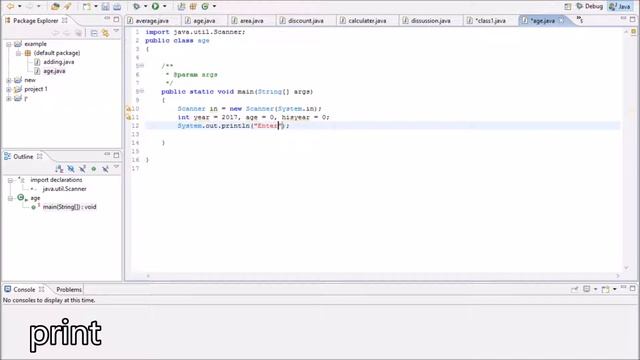Open the Debug launch dropdown arrow
This screenshot has width=640, height=360.
[145, 7]
